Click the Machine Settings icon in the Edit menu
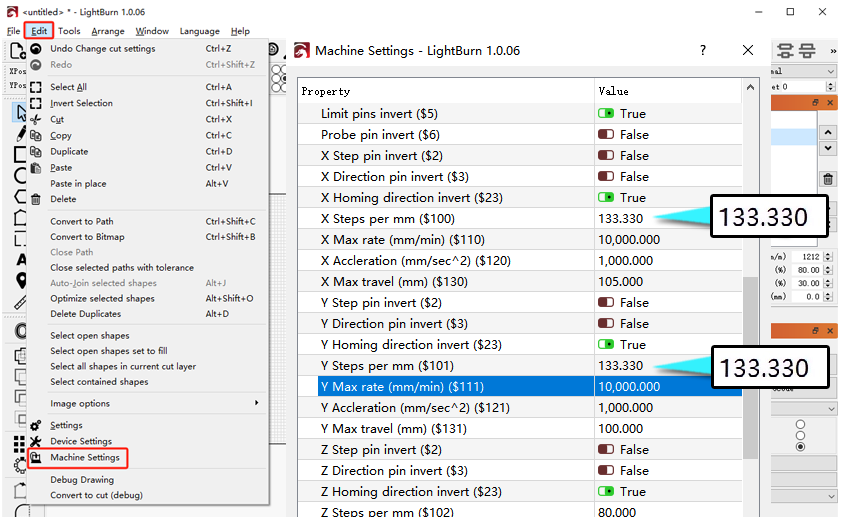 (x=36, y=457)
